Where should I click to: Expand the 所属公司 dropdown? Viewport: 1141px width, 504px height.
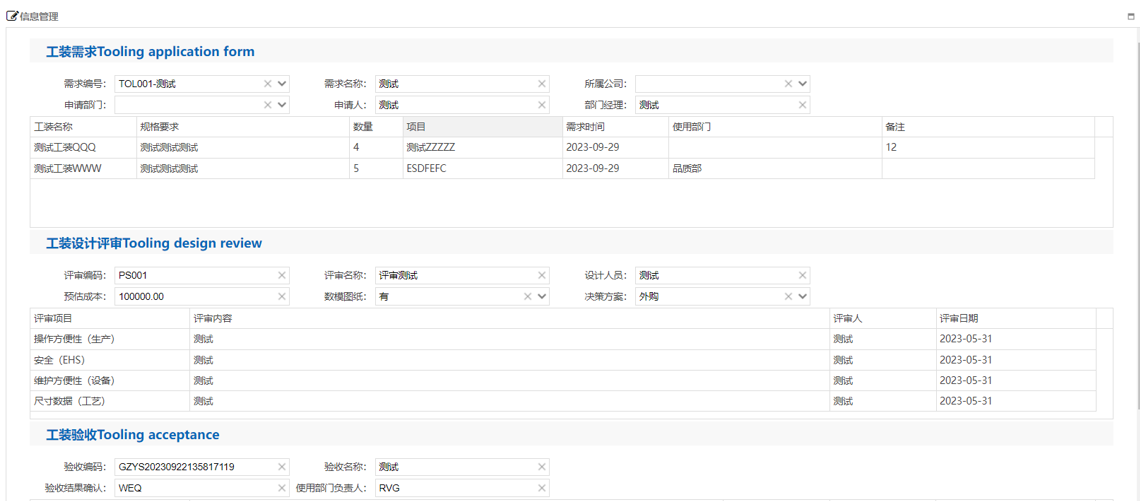pos(802,84)
